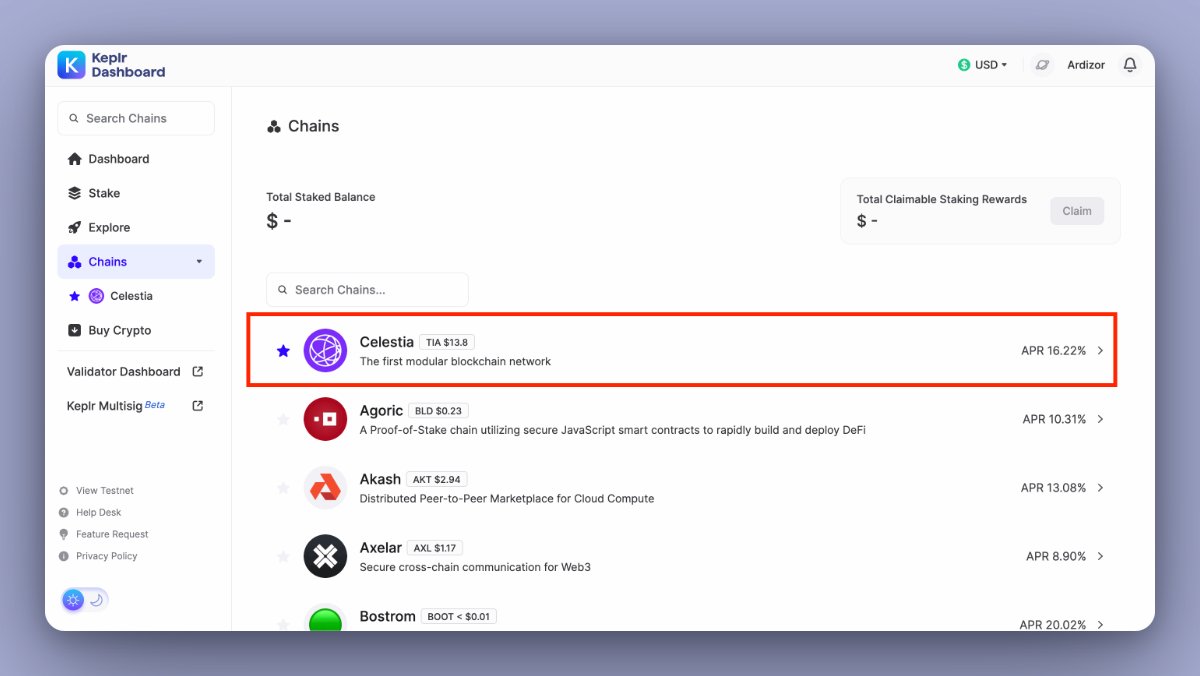Open Feature Request link

click(x=112, y=534)
